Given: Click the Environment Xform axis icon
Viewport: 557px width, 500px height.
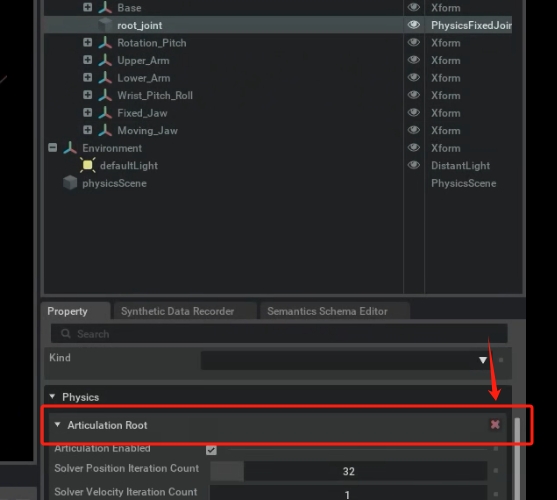Looking at the screenshot, I should point(70,148).
